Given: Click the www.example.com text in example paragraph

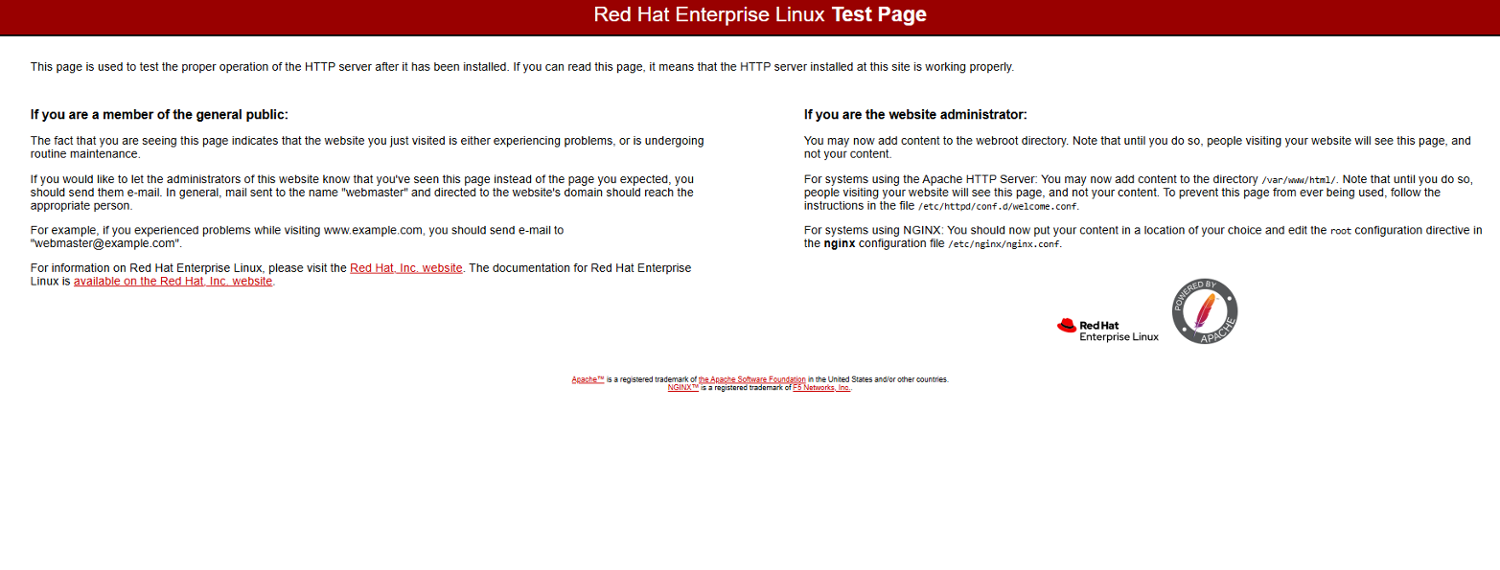Looking at the screenshot, I should point(375,230).
